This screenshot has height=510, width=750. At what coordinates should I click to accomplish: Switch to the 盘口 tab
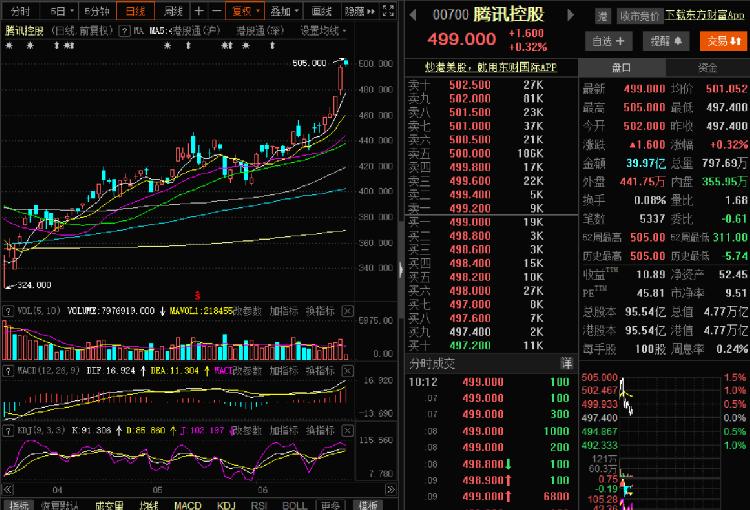point(621,68)
